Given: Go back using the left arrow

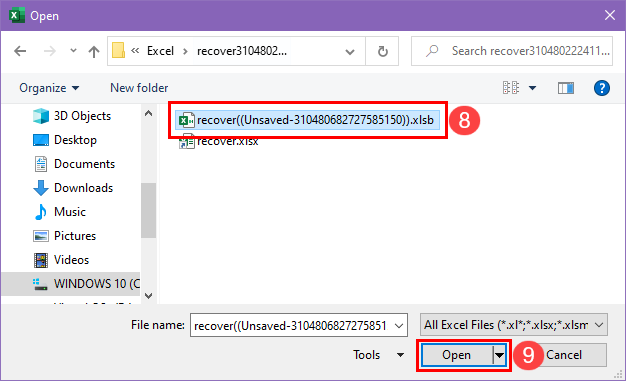Looking at the screenshot, I should tap(20, 51).
